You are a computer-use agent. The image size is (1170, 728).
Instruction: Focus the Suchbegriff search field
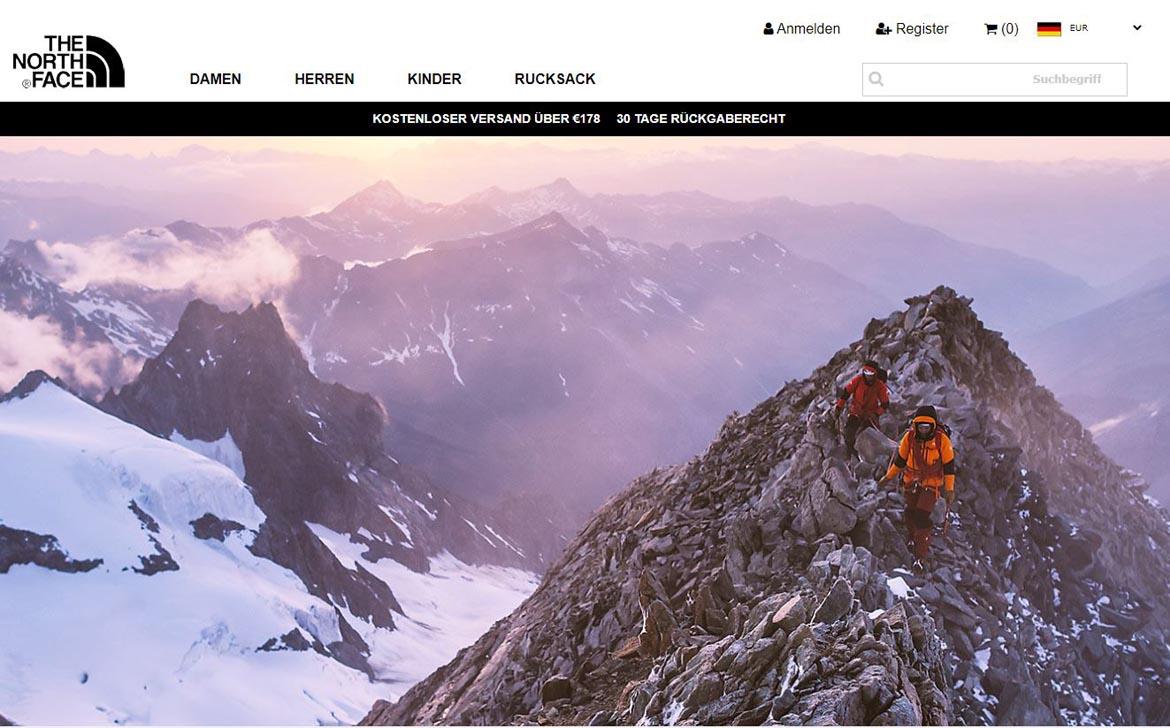point(995,79)
